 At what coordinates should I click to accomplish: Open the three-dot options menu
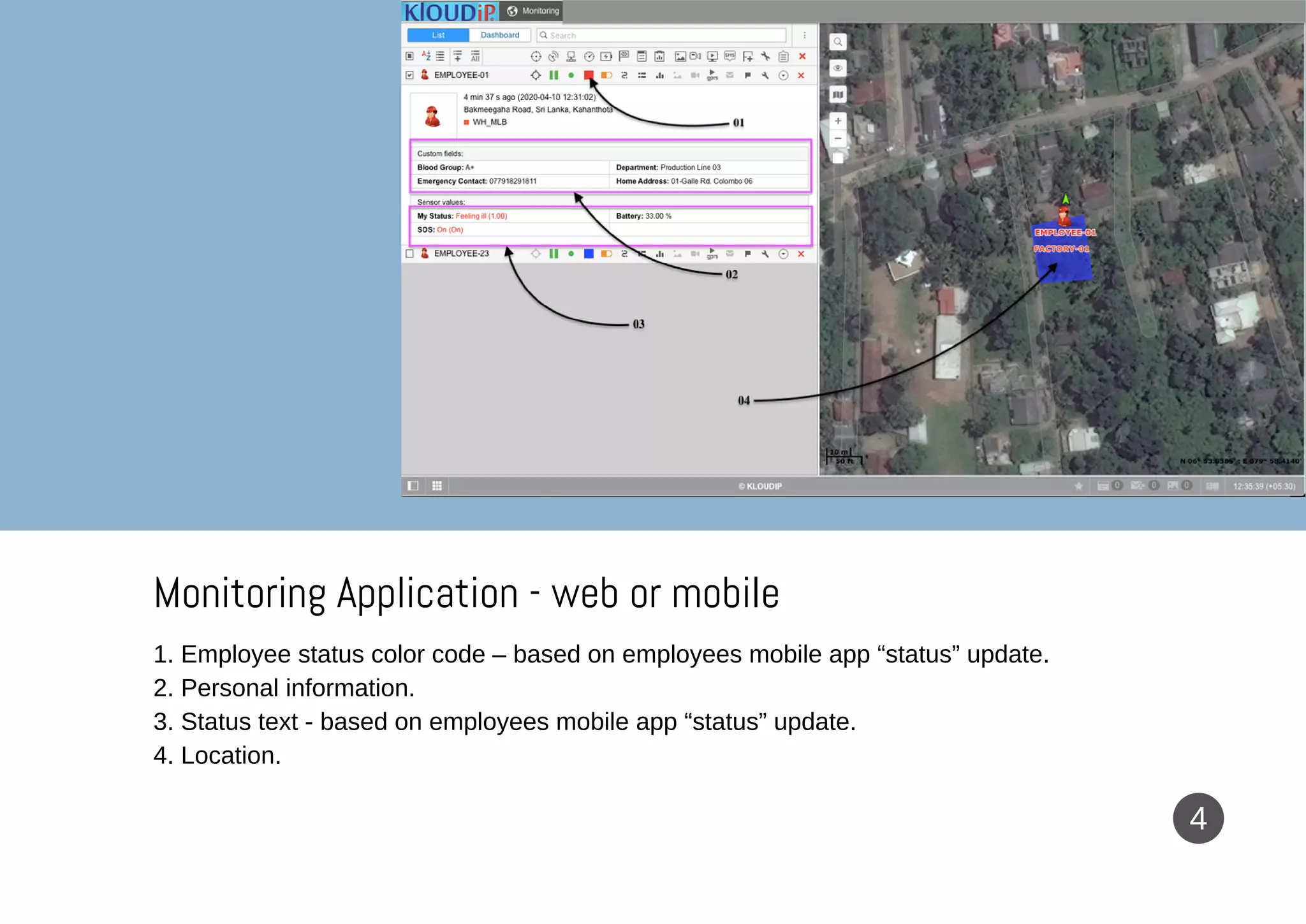[x=804, y=35]
